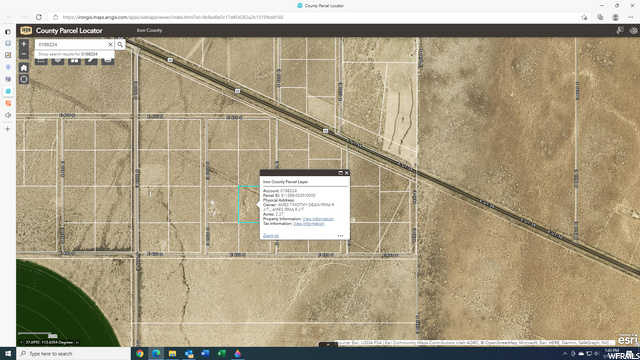Click the Zoom to link in popup

point(271,236)
